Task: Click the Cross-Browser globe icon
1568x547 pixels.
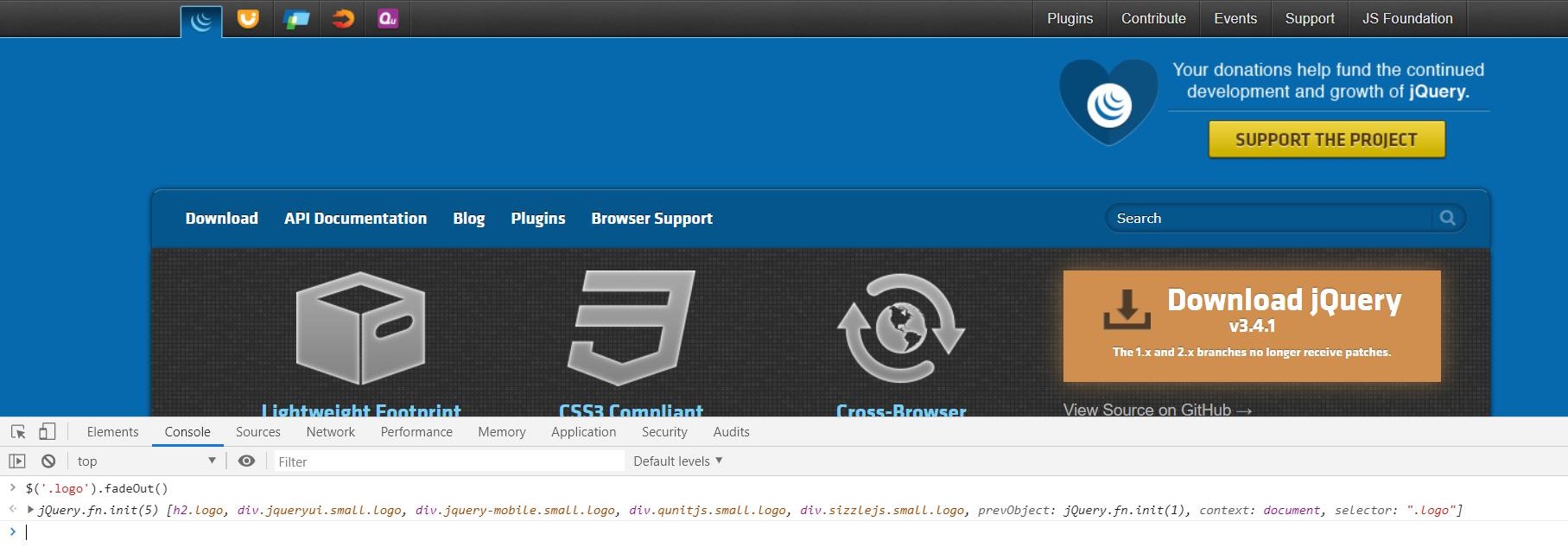Action: coord(901,328)
